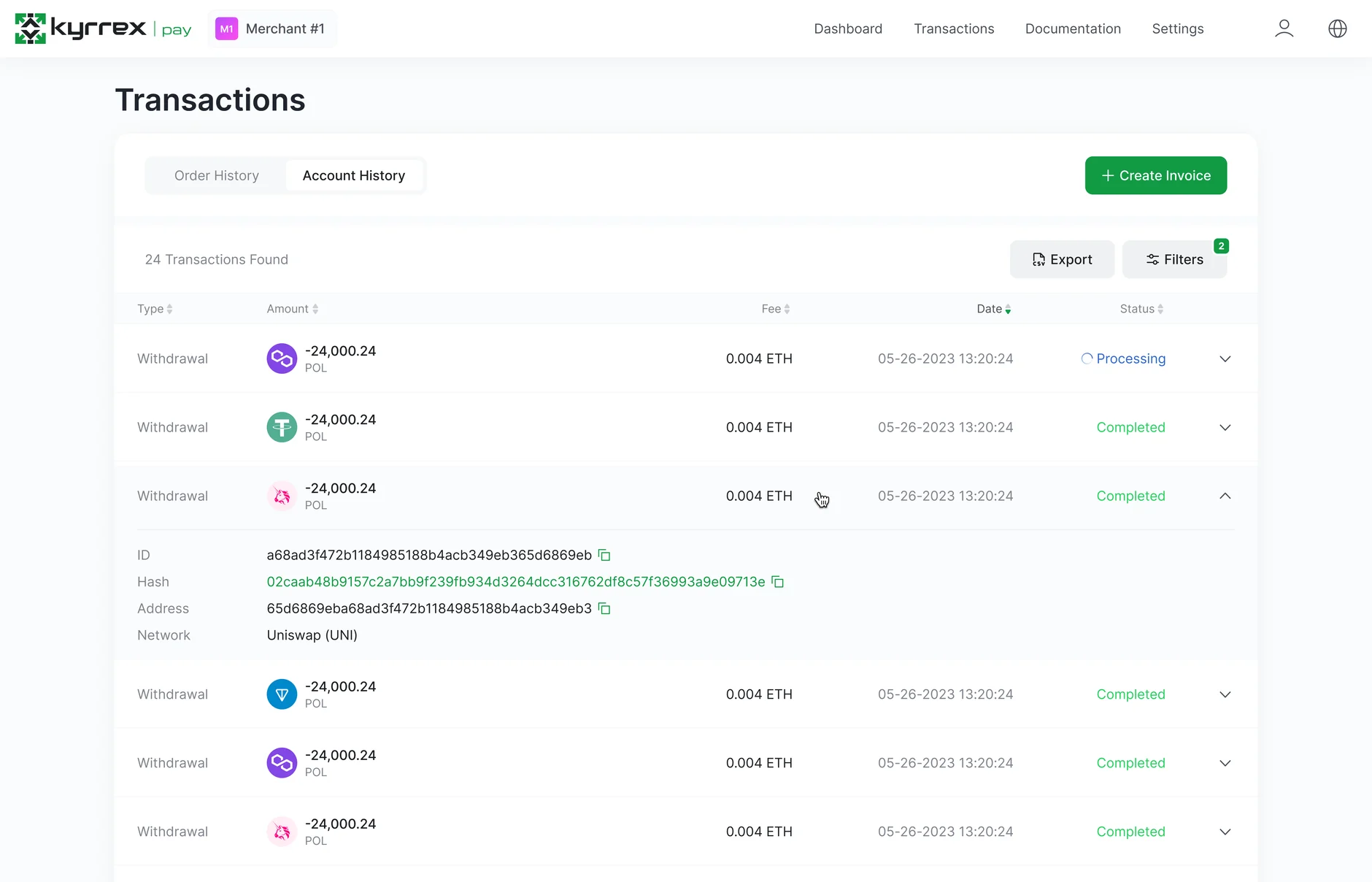Copy the wallet address value
The image size is (1372, 882).
pos(604,608)
